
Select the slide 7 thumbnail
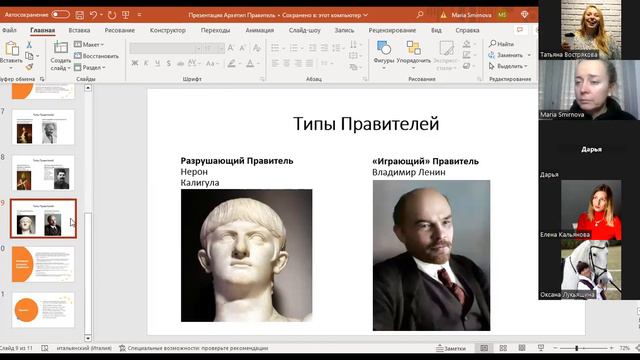[43, 127]
